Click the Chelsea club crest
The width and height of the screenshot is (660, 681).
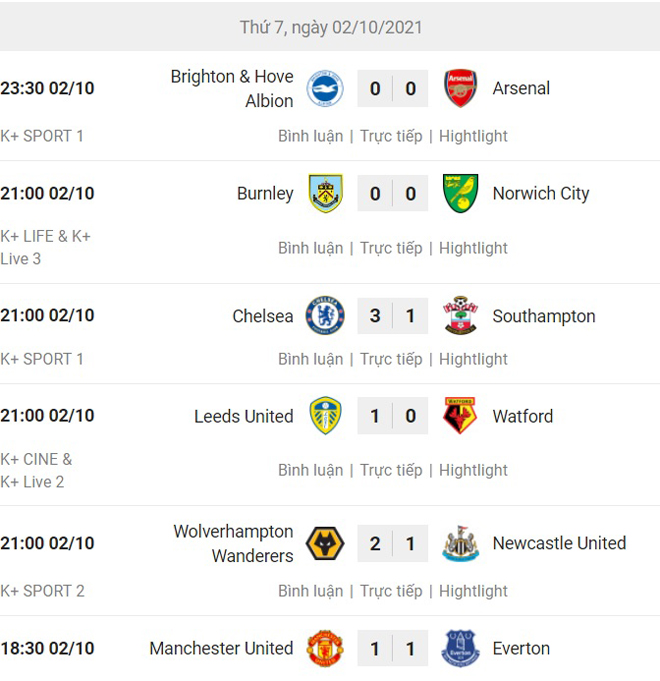(x=324, y=316)
